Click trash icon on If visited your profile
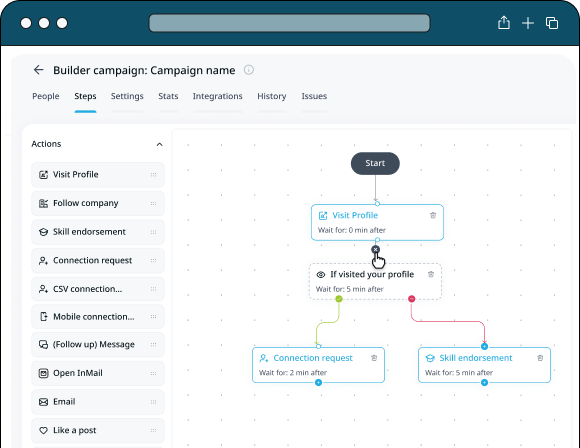The image size is (580, 448). pyautogui.click(x=431, y=274)
